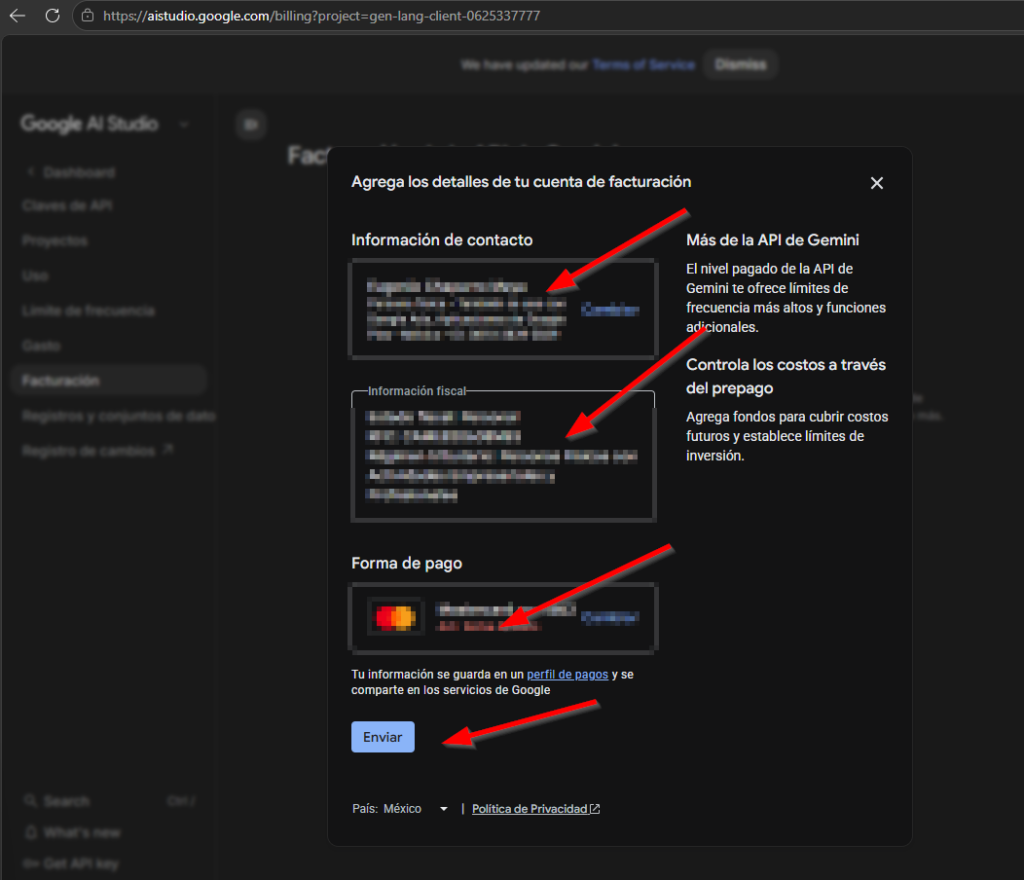Dismiss the Terms of Service banner
Image resolution: width=1024 pixels, height=880 pixels.
(x=740, y=65)
